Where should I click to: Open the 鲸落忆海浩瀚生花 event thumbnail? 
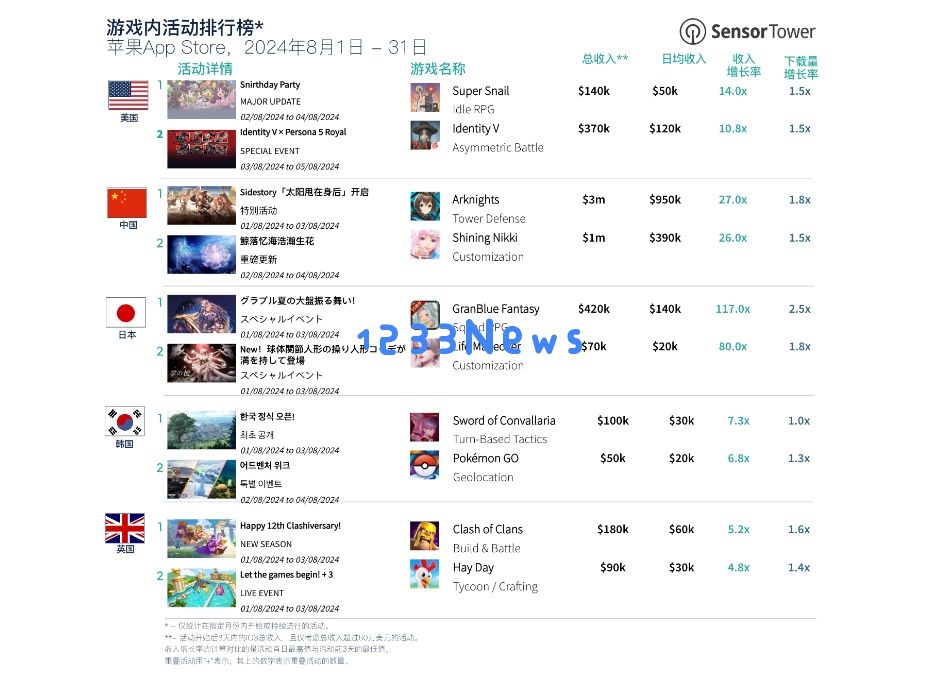click(201, 255)
